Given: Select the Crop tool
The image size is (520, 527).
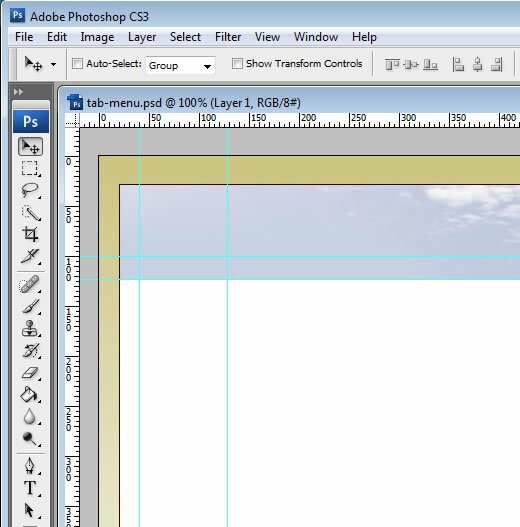Looking at the screenshot, I should 30,234.
